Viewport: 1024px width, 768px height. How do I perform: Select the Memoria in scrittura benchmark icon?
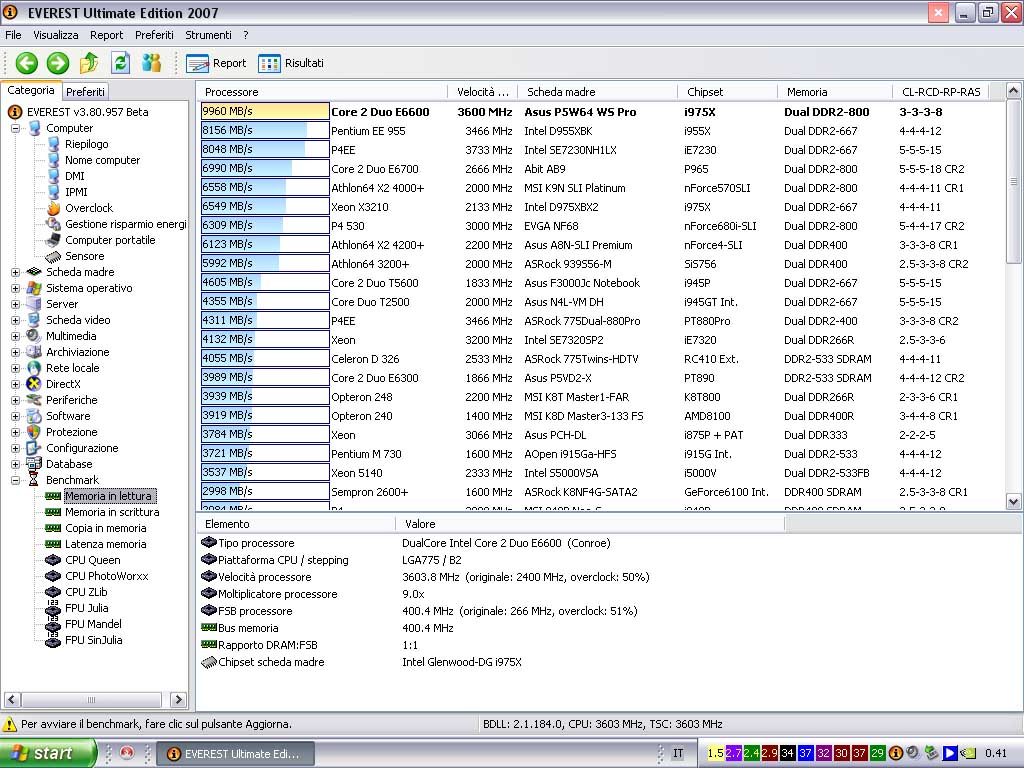(x=54, y=513)
